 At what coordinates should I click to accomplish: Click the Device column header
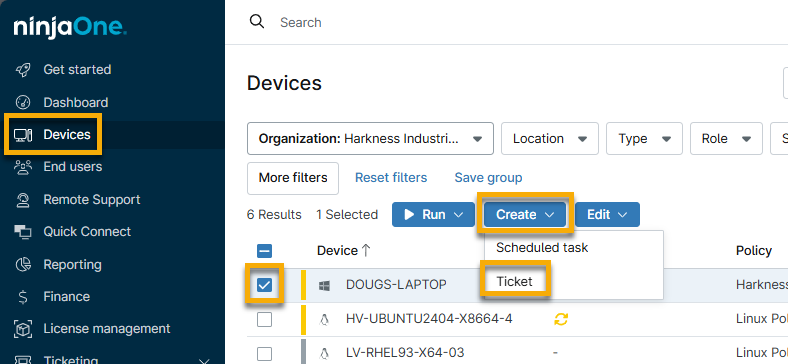(x=337, y=250)
